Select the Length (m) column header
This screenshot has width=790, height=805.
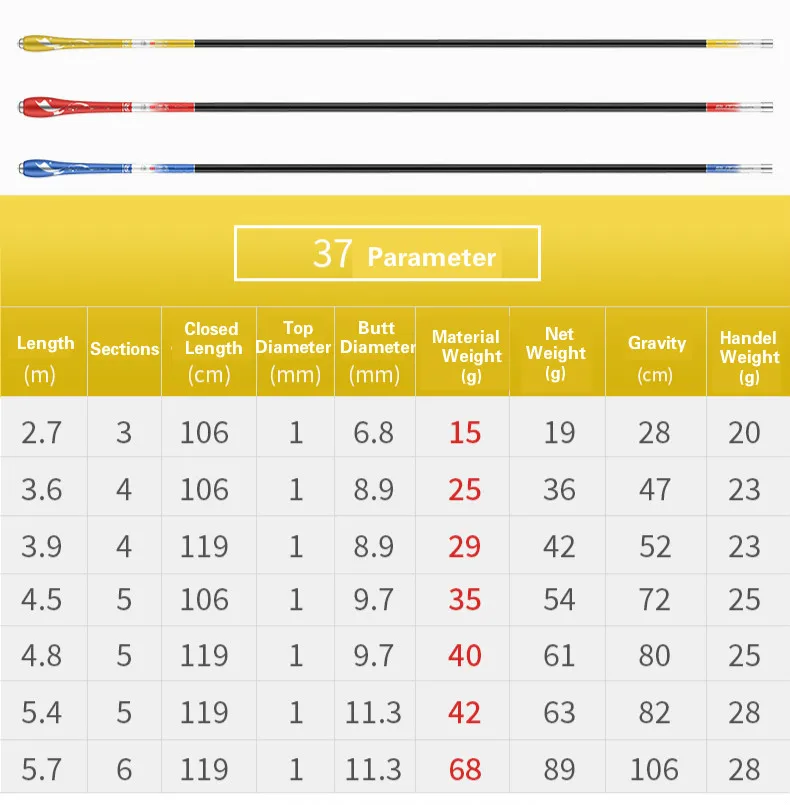click(x=45, y=358)
